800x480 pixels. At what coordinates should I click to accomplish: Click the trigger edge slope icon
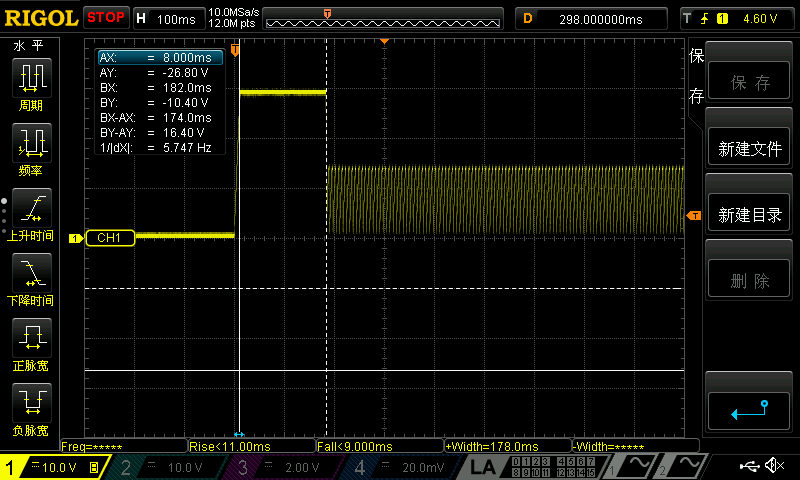click(704, 19)
